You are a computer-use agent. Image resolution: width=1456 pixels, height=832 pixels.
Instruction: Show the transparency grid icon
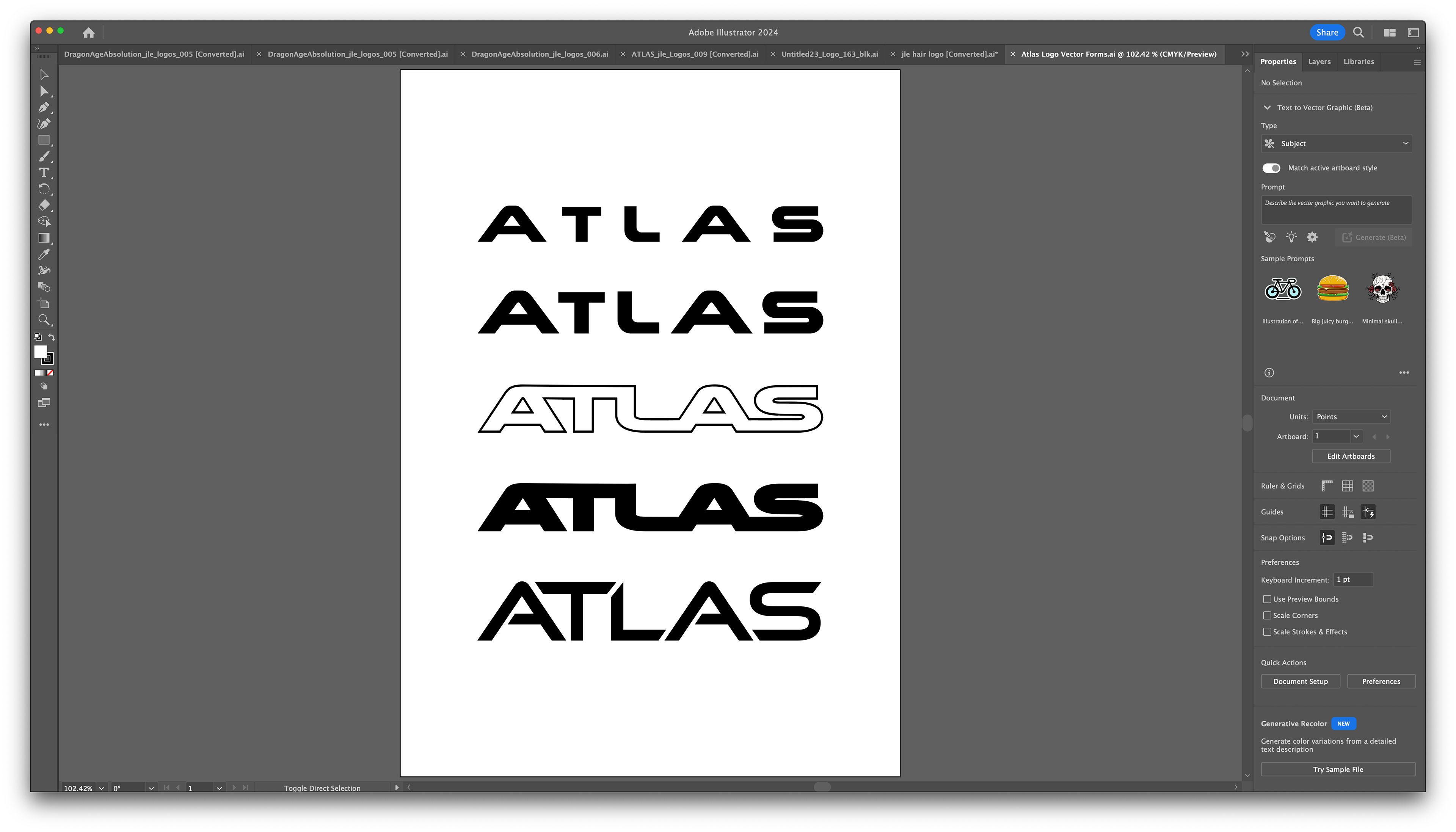tap(1368, 486)
